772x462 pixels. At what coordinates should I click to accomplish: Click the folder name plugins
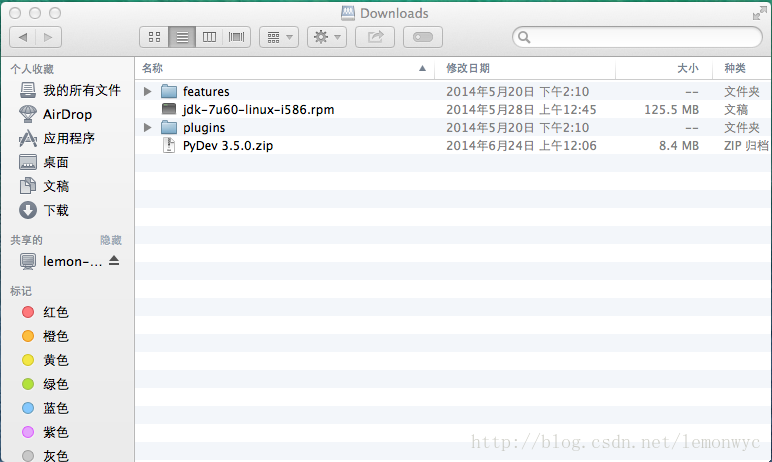[204, 128]
